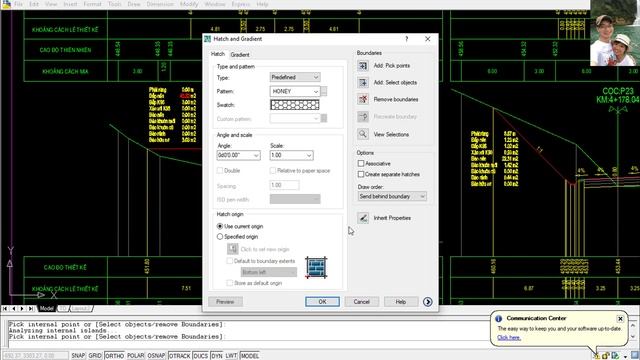640x360 pixels.
Task: Toggle DUCS in status bar
Action: [x=200, y=356]
